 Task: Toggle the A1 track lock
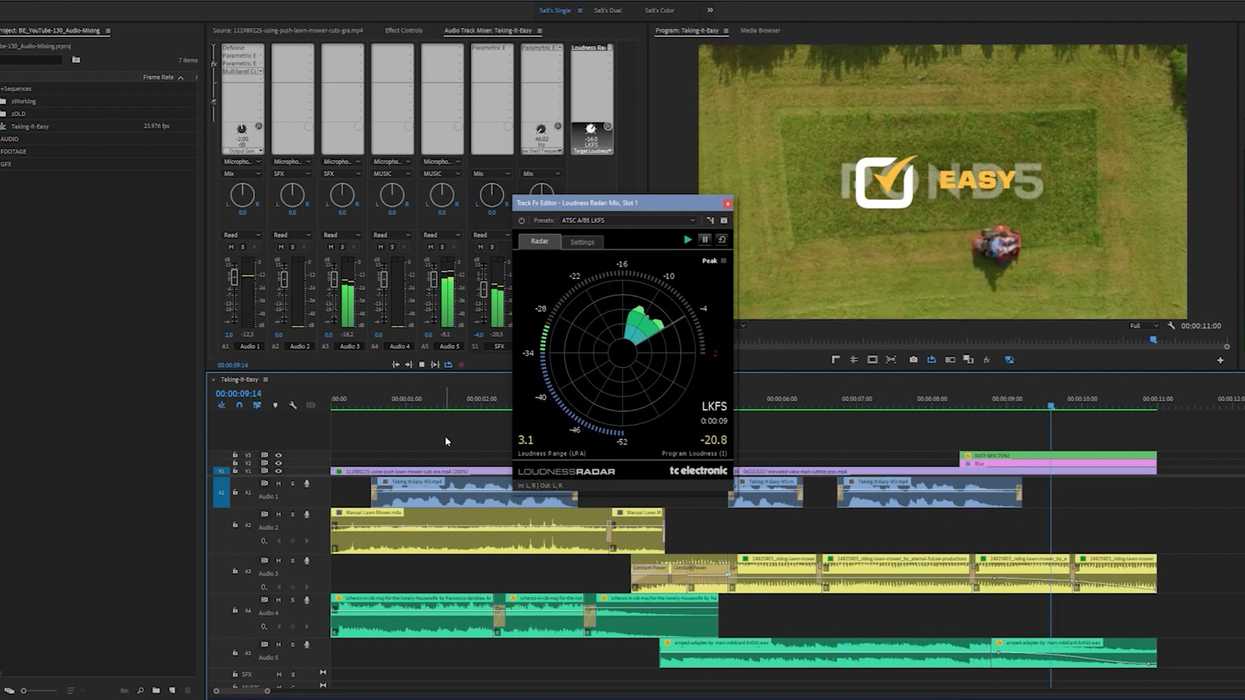235,492
